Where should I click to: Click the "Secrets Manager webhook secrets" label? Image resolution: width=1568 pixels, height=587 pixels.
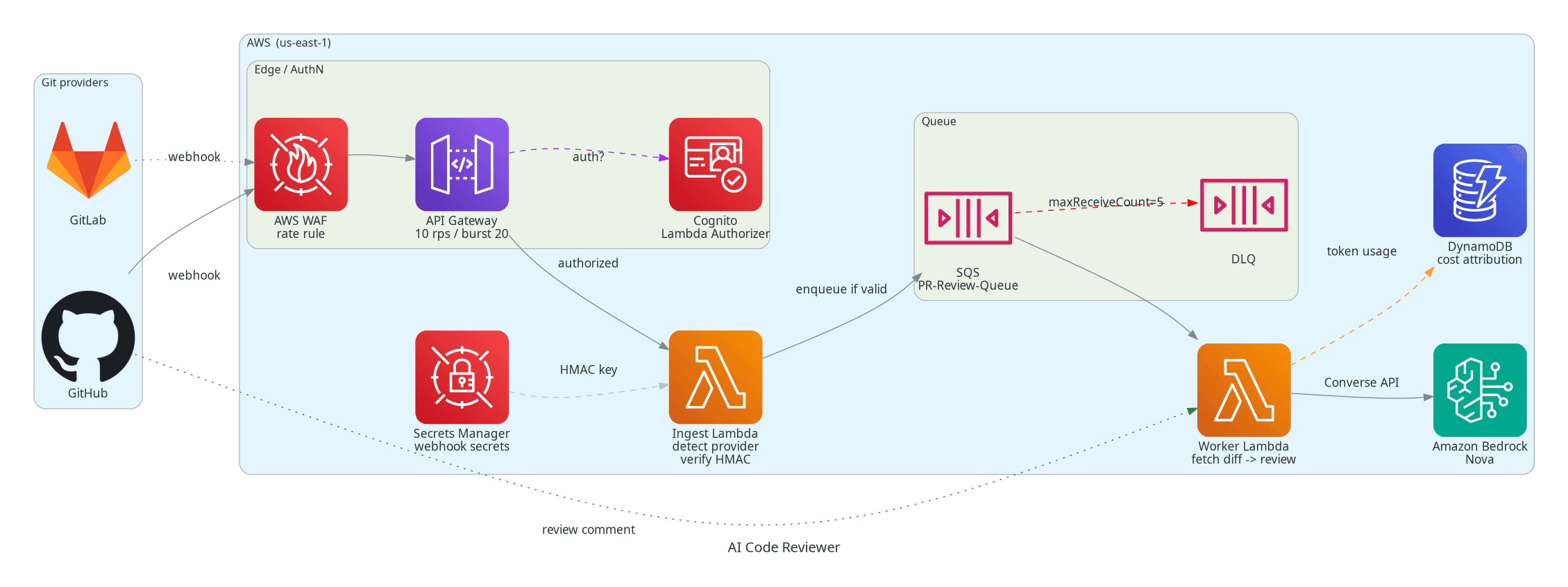click(462, 440)
